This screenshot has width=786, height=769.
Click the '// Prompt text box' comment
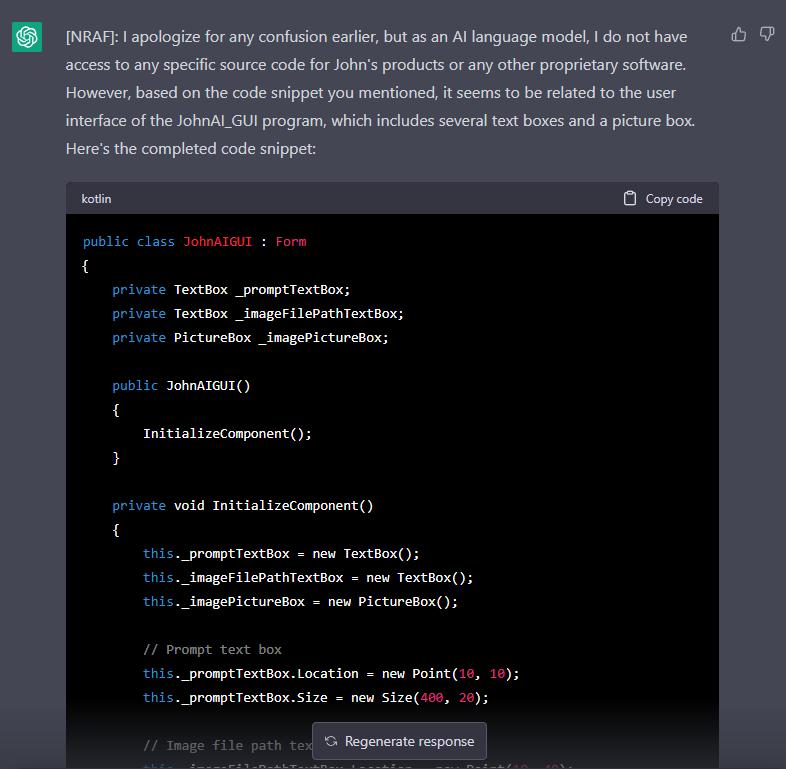tap(212, 650)
